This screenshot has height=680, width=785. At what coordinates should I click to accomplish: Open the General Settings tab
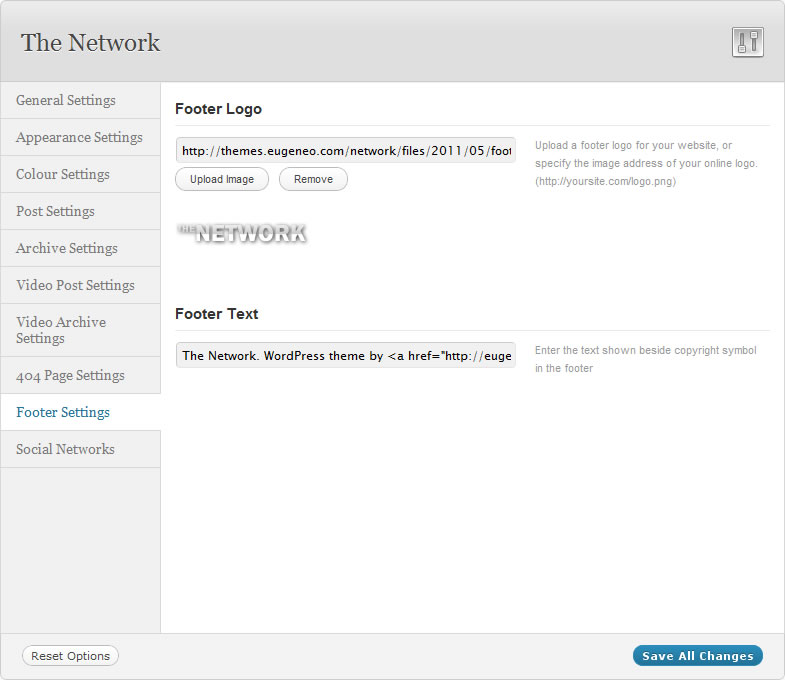click(x=66, y=100)
